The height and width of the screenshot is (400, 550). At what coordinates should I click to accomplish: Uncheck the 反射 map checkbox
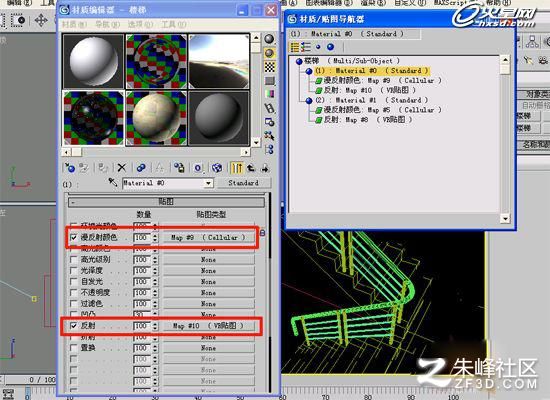(x=74, y=326)
